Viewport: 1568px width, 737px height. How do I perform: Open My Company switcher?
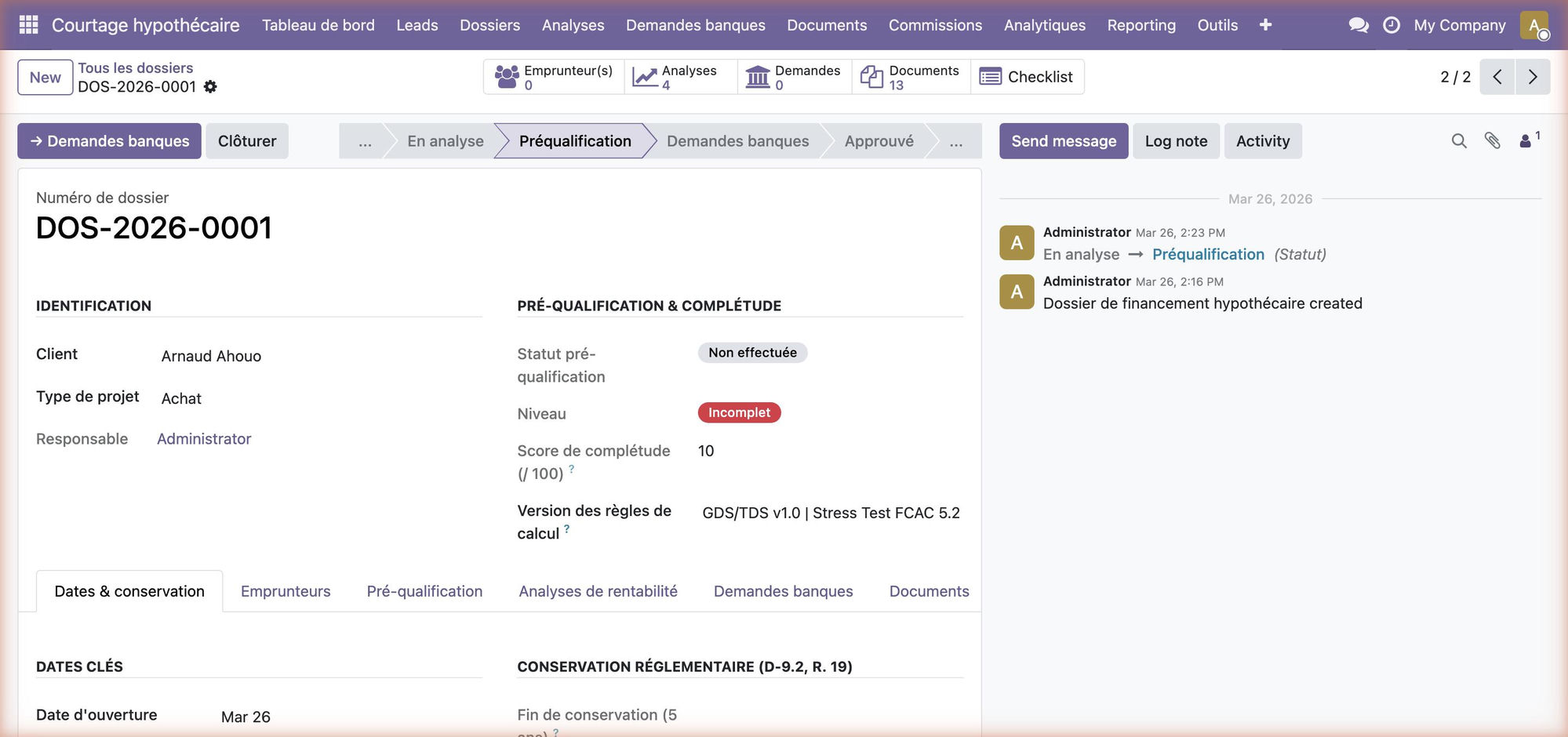pos(1460,25)
